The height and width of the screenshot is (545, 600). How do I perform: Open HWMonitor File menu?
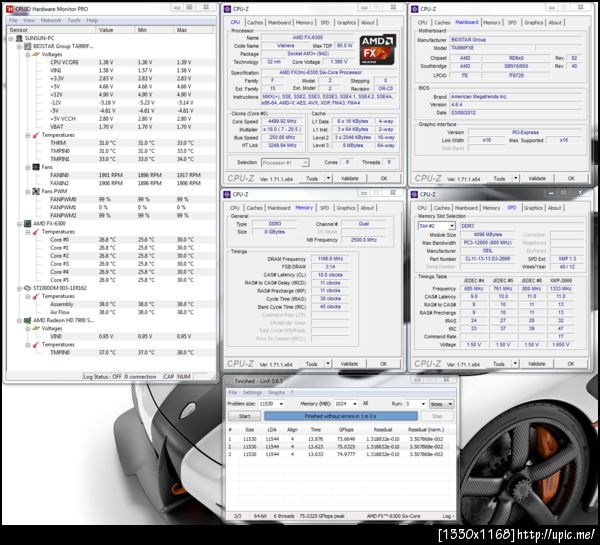13,20
